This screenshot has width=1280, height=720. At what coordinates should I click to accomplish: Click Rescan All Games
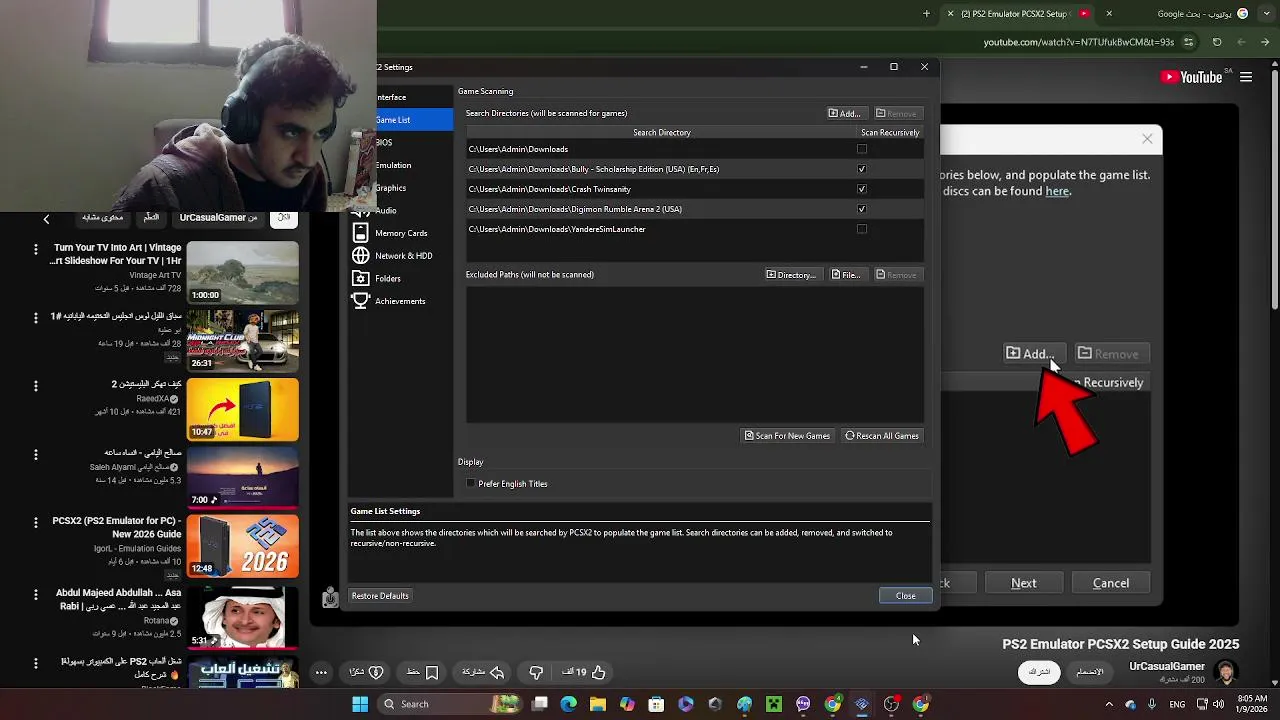point(882,436)
